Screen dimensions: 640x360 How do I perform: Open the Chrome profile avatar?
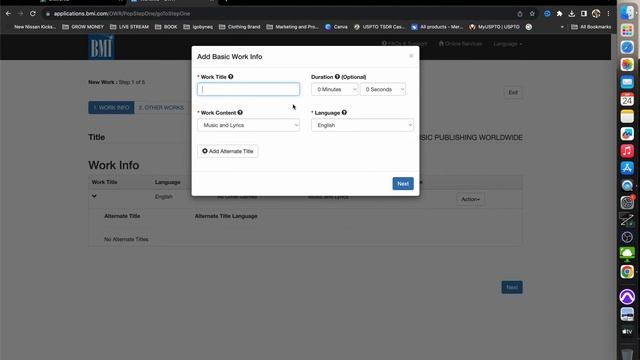(596, 14)
